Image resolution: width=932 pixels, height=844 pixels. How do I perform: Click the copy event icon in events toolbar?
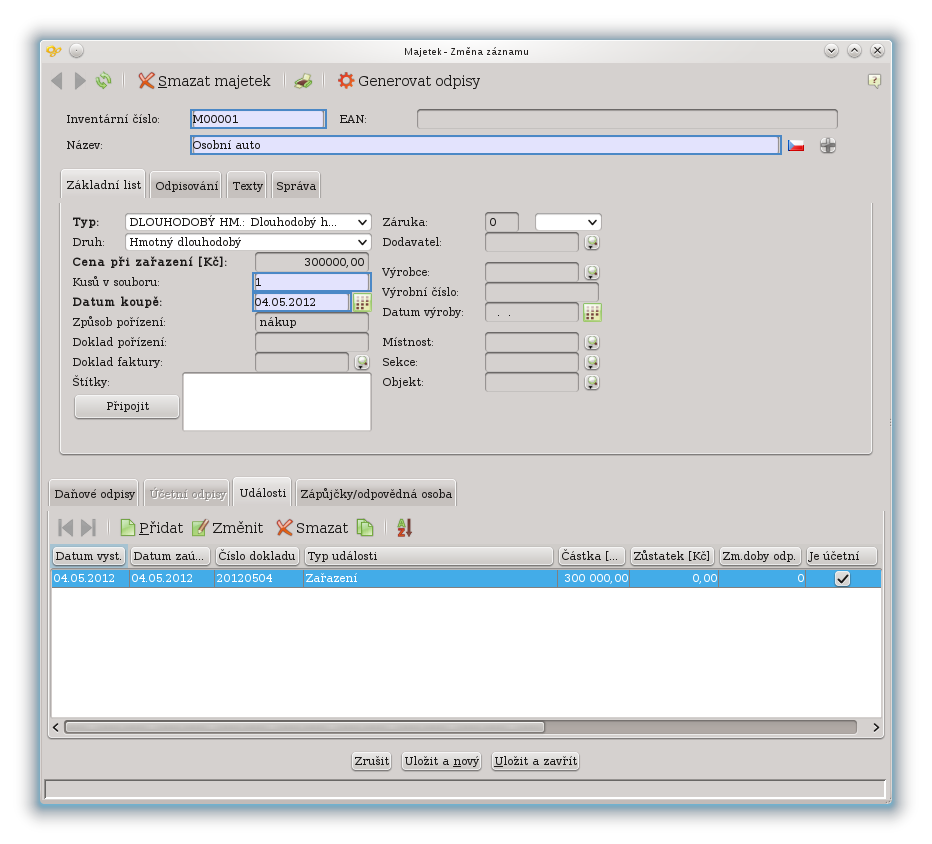[x=365, y=528]
